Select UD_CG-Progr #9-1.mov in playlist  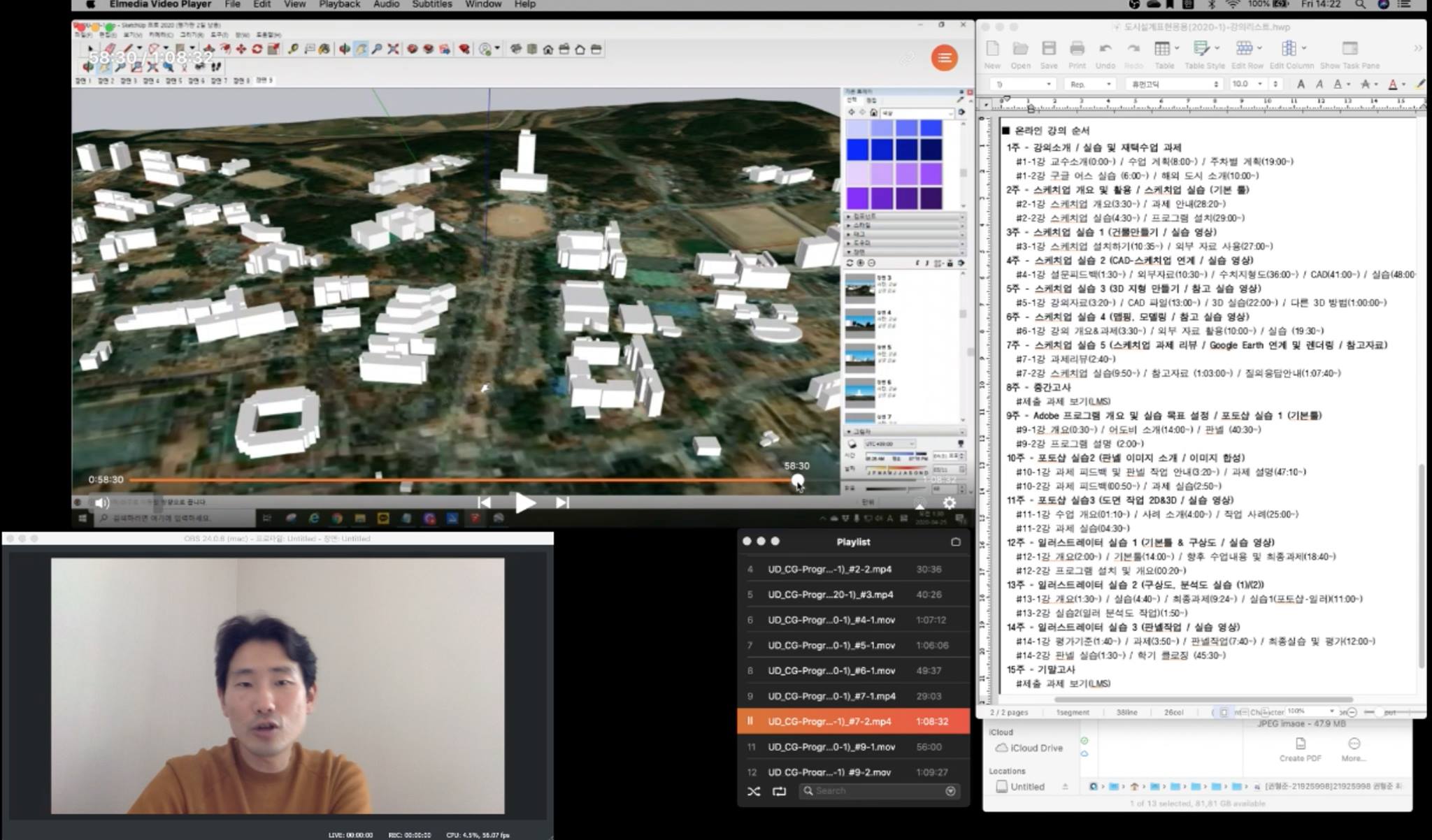point(831,747)
